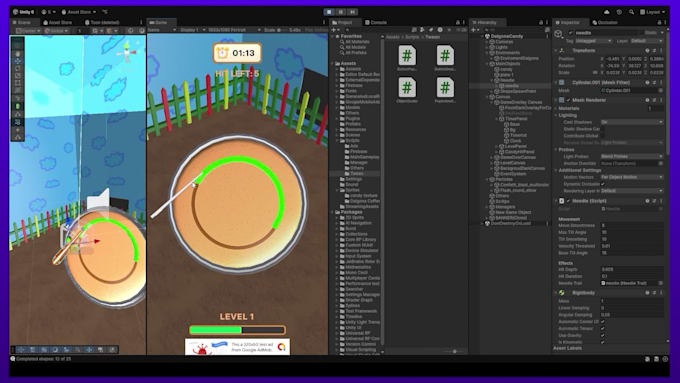Click the Step frame button
The height and width of the screenshot is (383, 680).
(353, 12)
